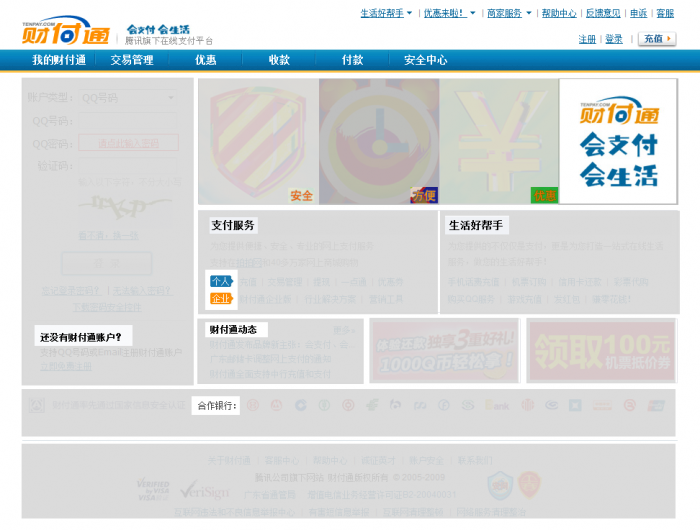Click the 下载密码安全控件 link
Viewport: 700px width, 530px height.
coord(108,307)
